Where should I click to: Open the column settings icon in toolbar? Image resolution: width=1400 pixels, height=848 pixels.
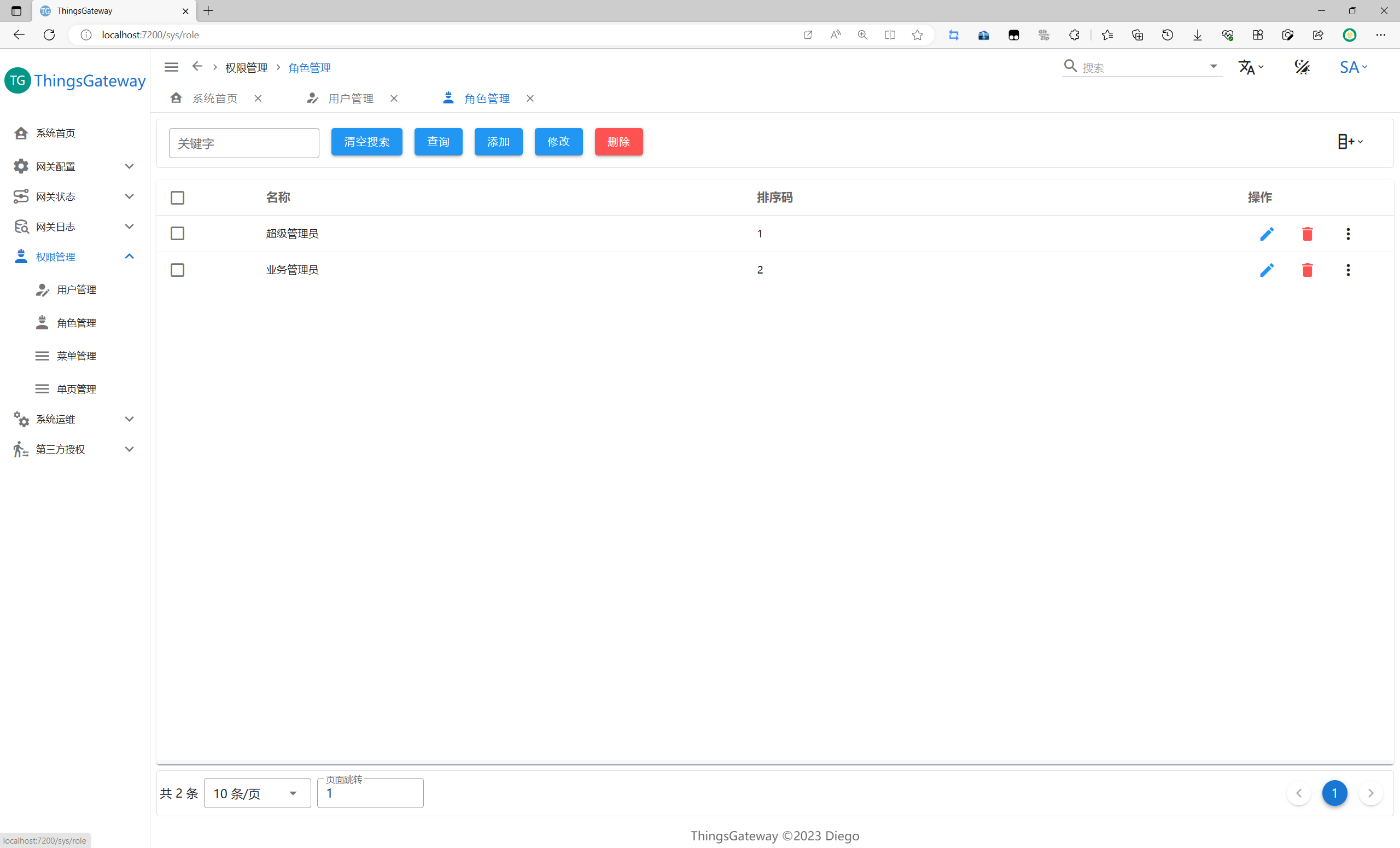(1350, 142)
